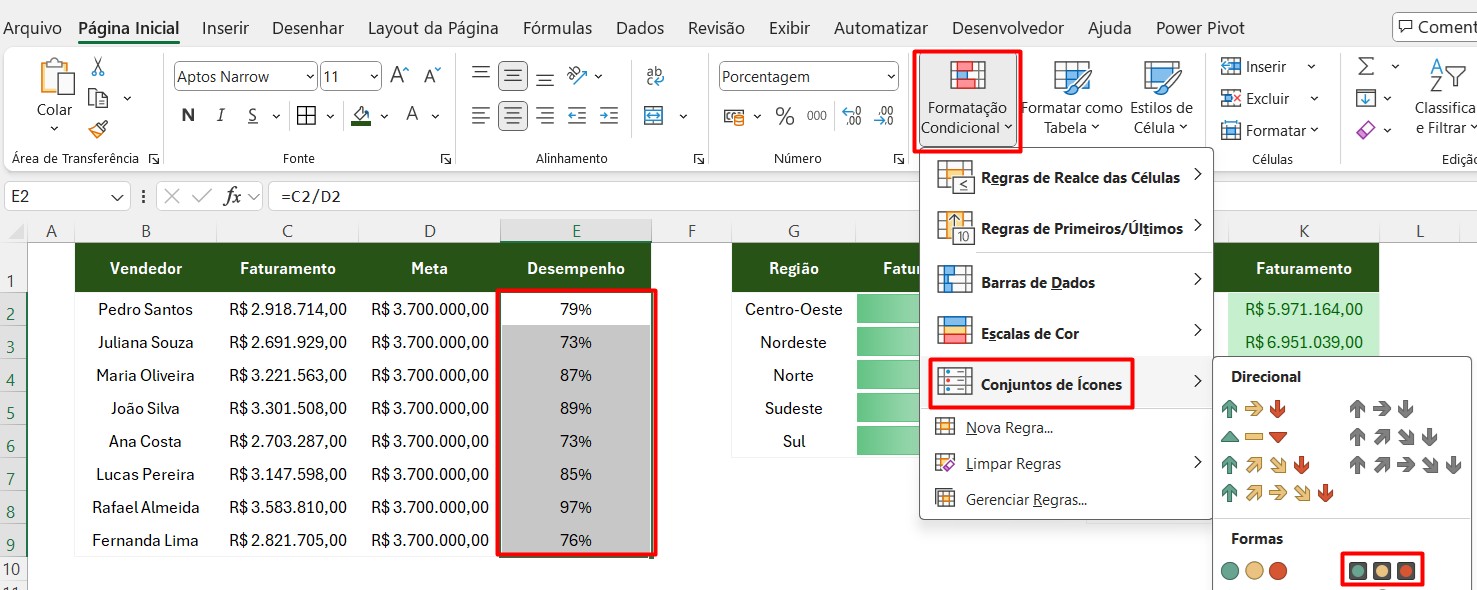Viewport: 1477px width, 590px height.
Task: Increase font size with larger A icon
Action: [399, 76]
